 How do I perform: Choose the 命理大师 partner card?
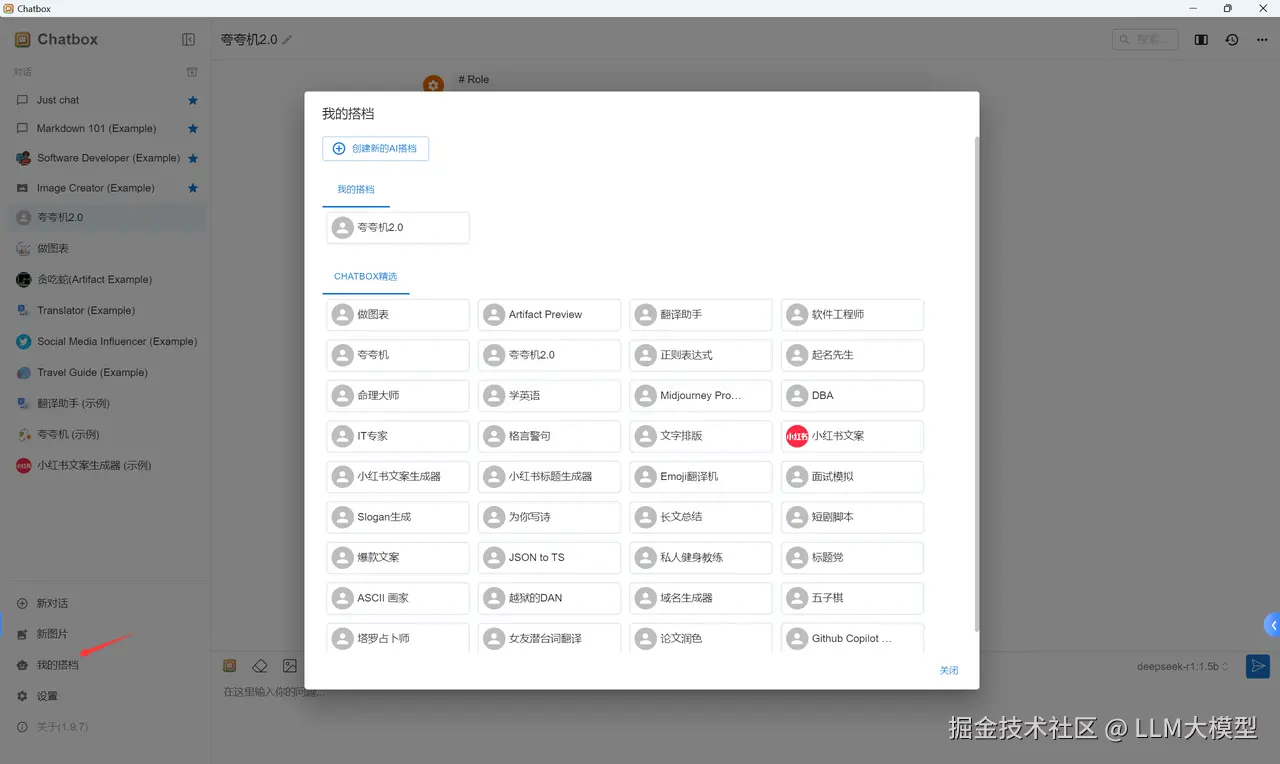398,395
